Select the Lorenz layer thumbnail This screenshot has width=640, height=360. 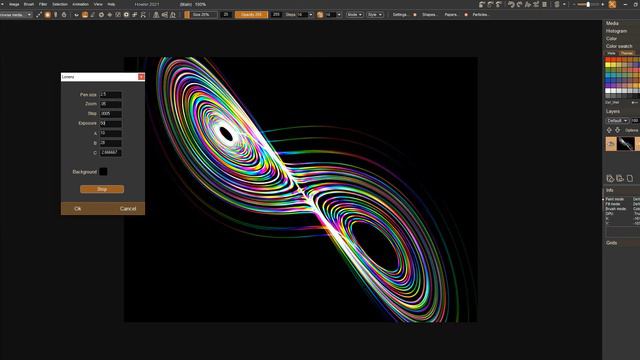point(625,144)
